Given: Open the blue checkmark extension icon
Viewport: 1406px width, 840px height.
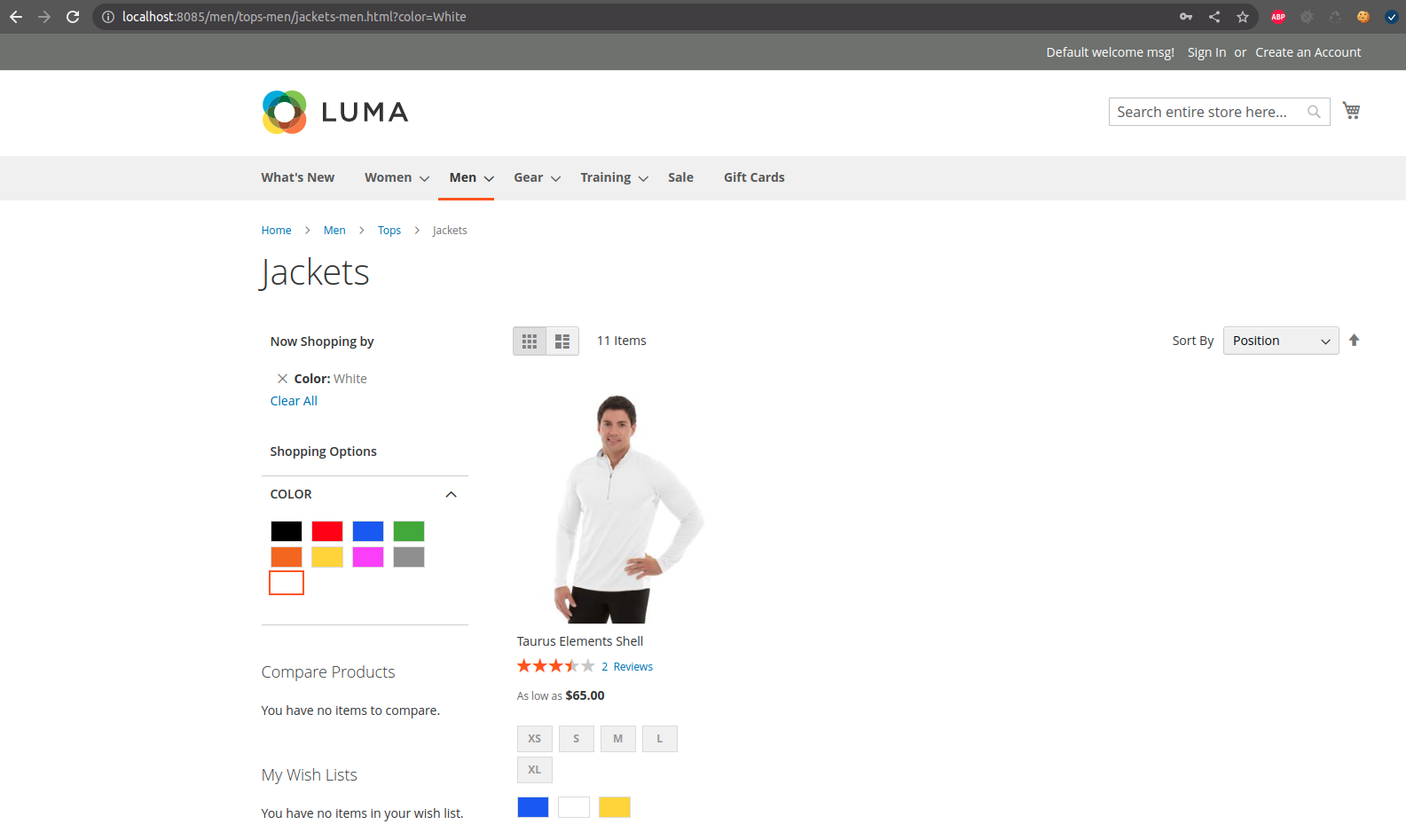Looking at the screenshot, I should point(1392,17).
